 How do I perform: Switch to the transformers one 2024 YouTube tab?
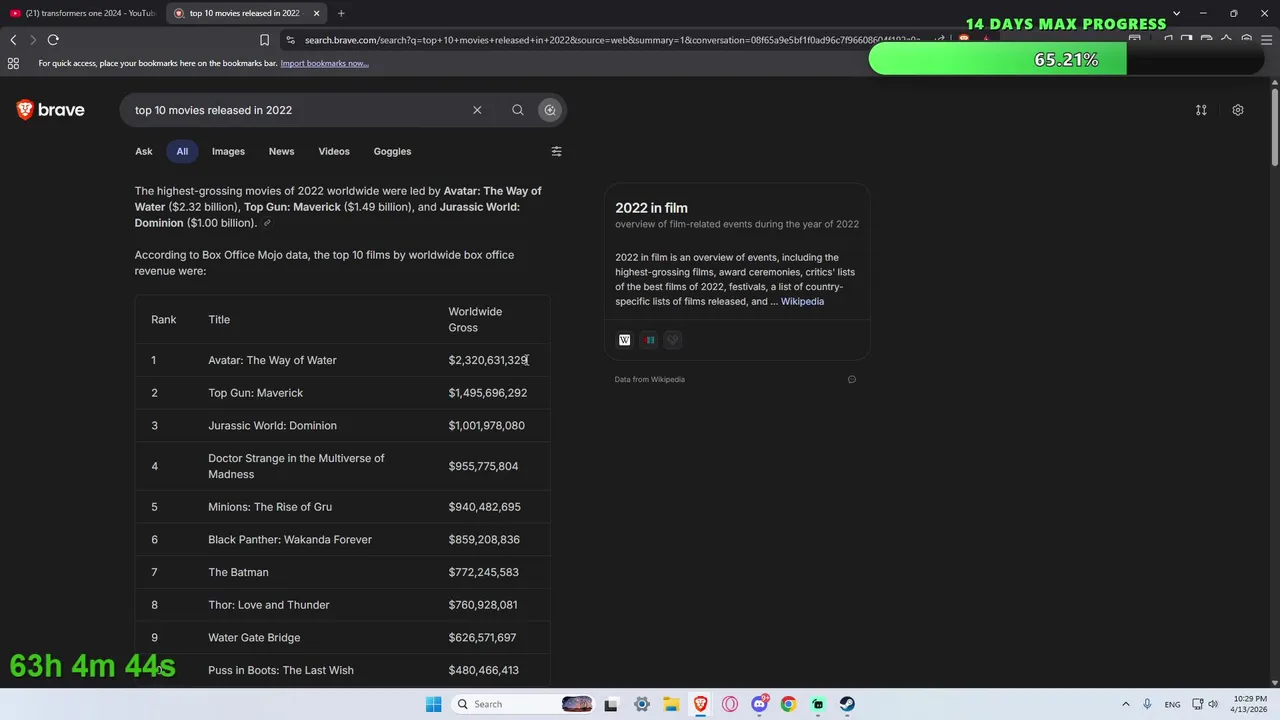pos(82,13)
